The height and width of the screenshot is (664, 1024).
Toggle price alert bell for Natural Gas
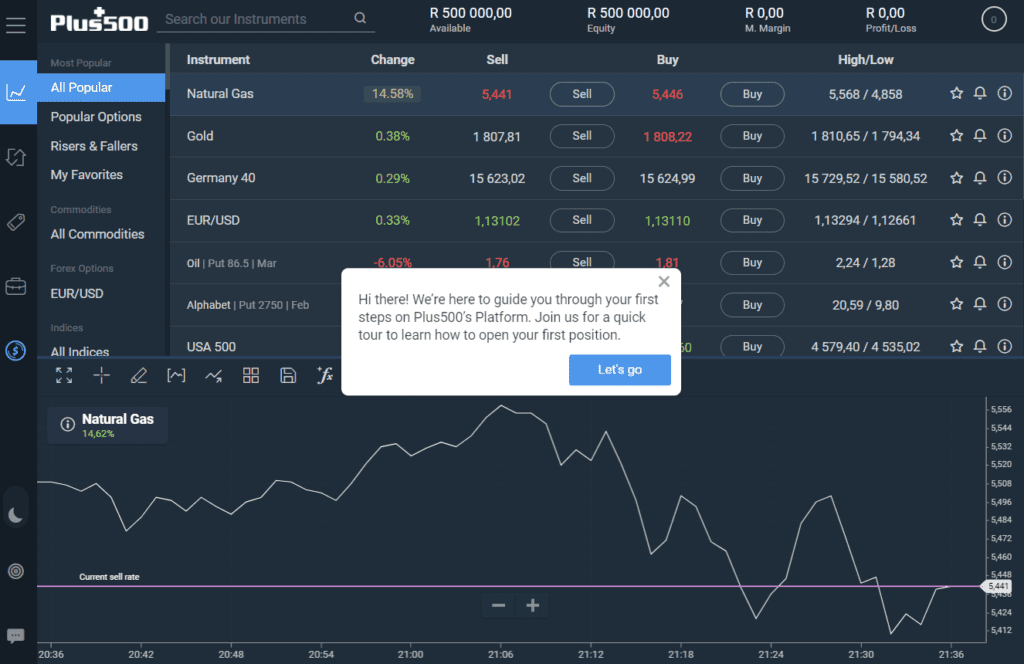tap(980, 93)
